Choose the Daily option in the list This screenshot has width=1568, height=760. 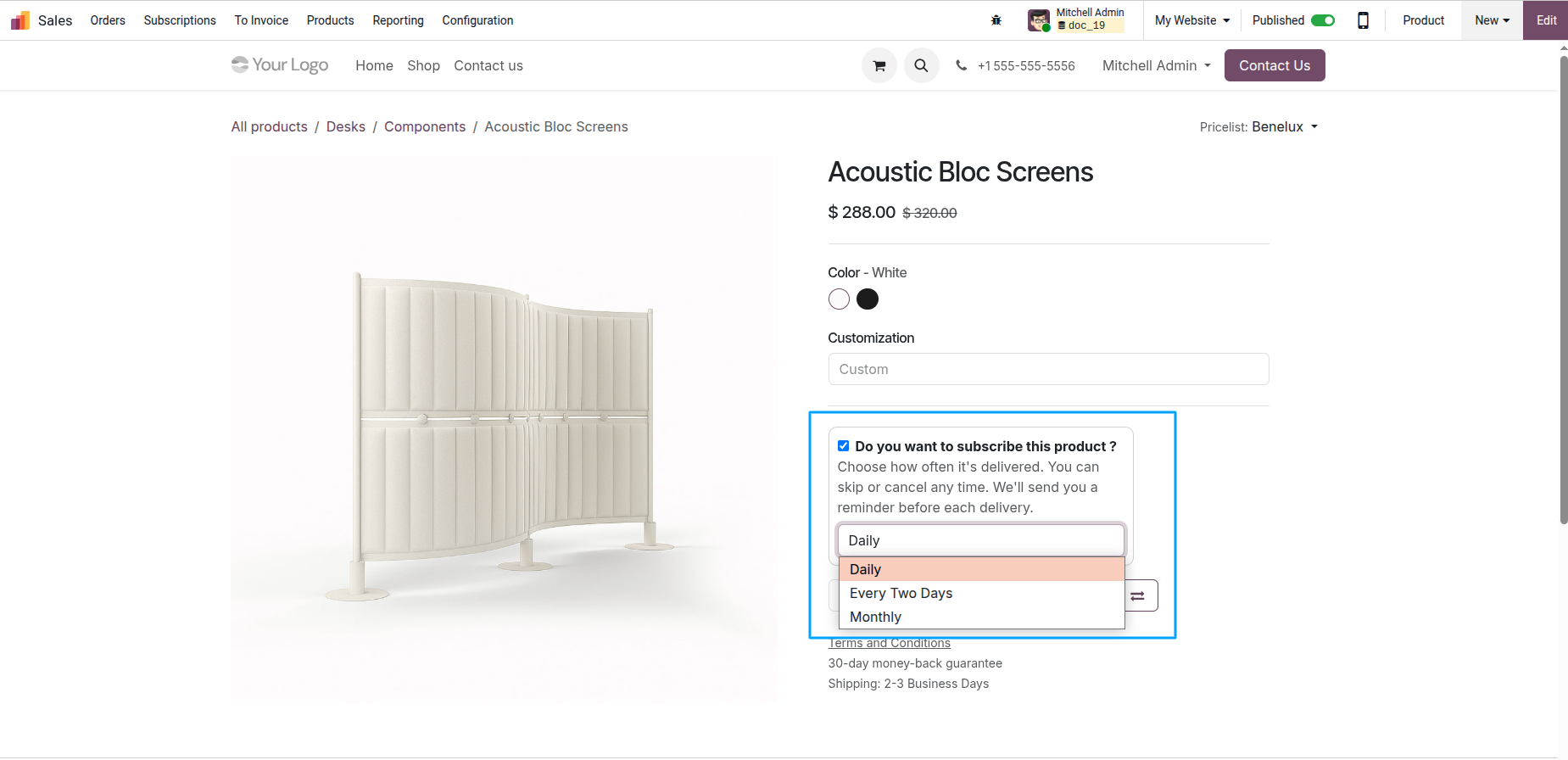click(x=981, y=569)
